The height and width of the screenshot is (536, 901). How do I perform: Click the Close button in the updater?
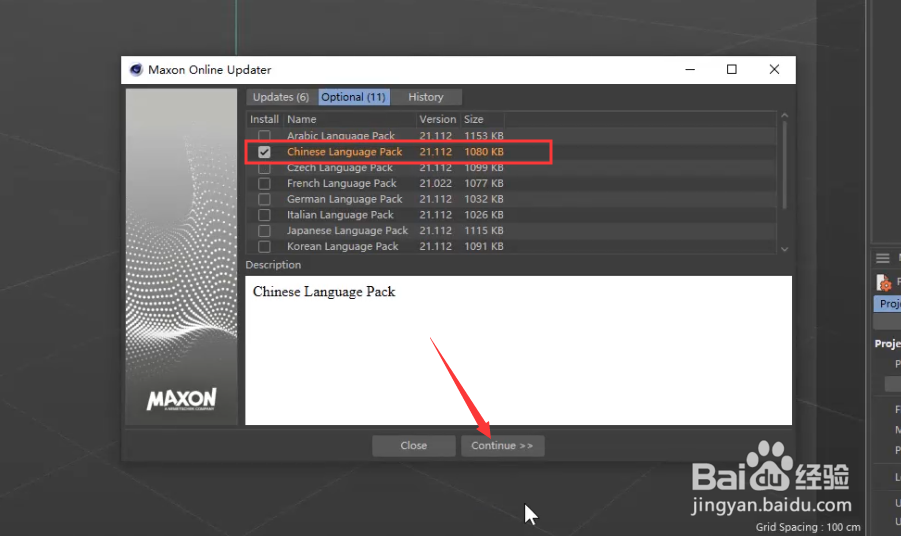tap(414, 446)
